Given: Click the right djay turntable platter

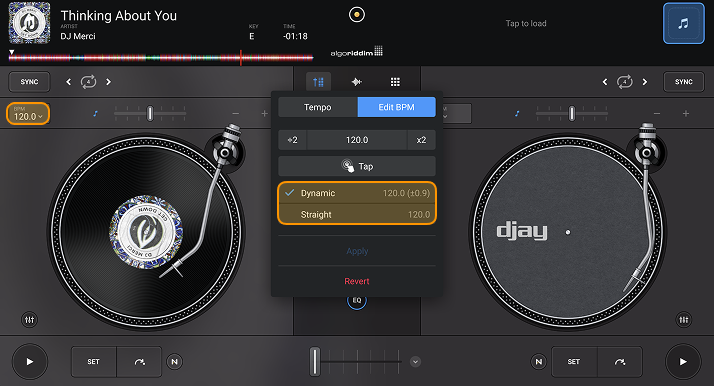Looking at the screenshot, I should point(567,232).
